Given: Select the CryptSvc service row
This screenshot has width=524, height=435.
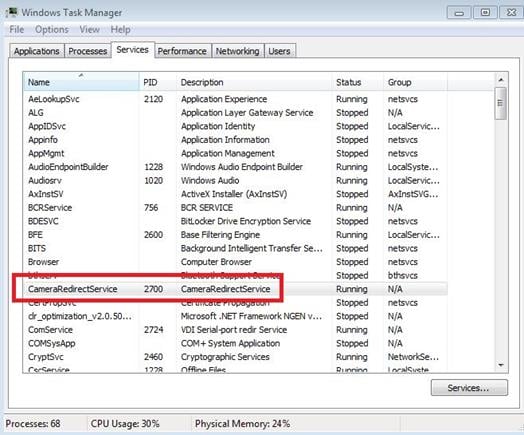Looking at the screenshot, I should tap(236, 357).
